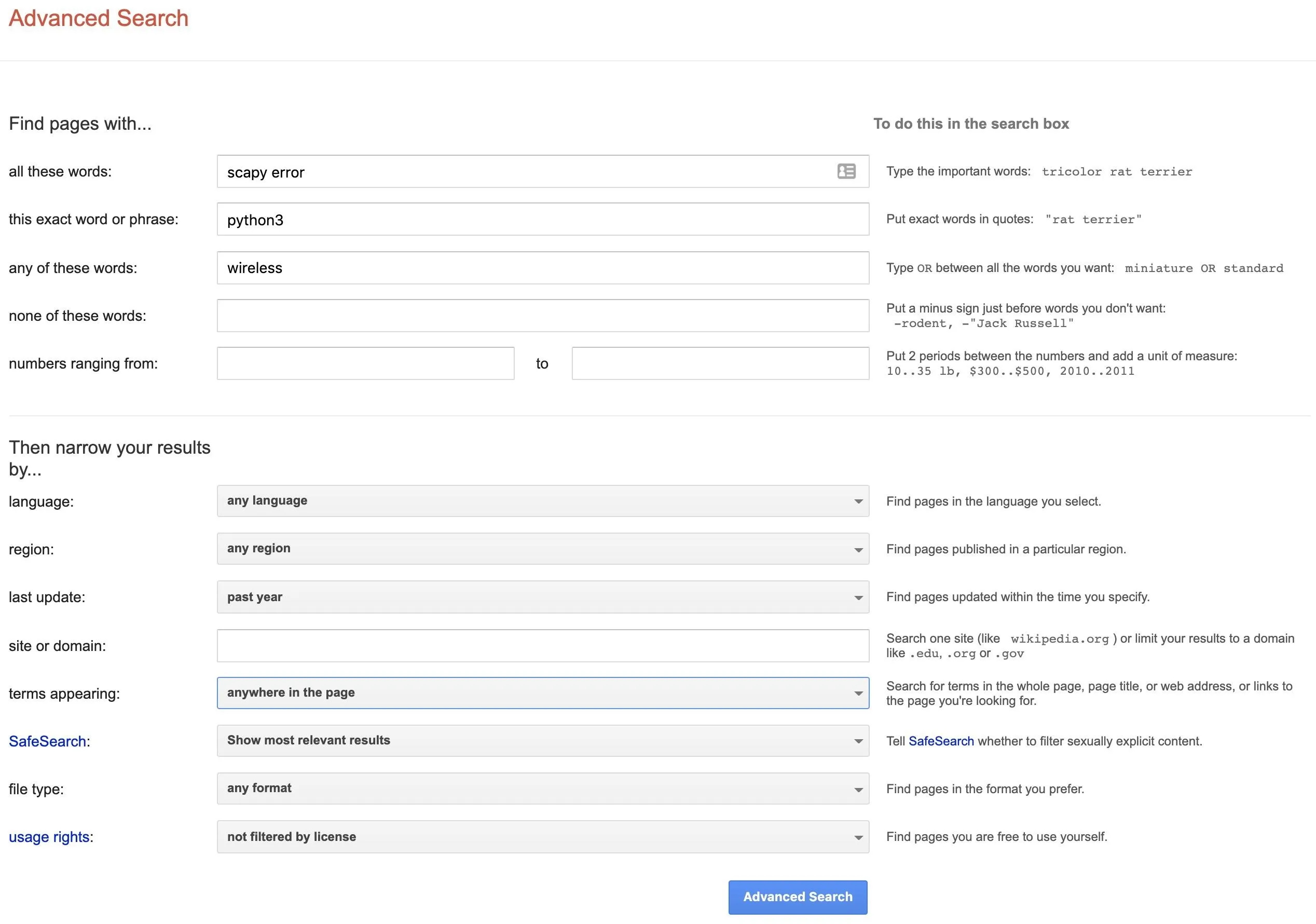The height and width of the screenshot is (924, 1316).
Task: Focus the none of these words field
Action: (x=542, y=315)
